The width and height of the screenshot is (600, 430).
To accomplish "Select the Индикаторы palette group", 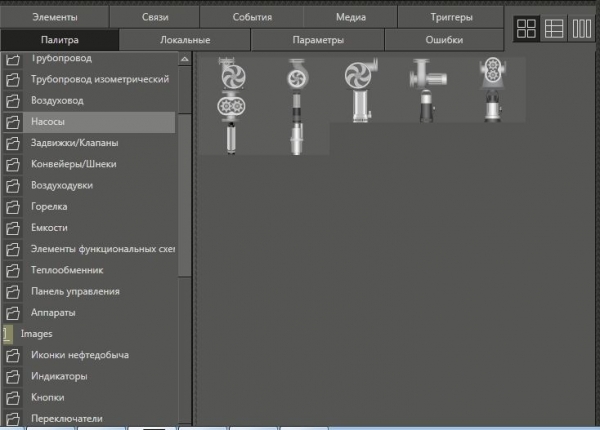I will pos(59,376).
